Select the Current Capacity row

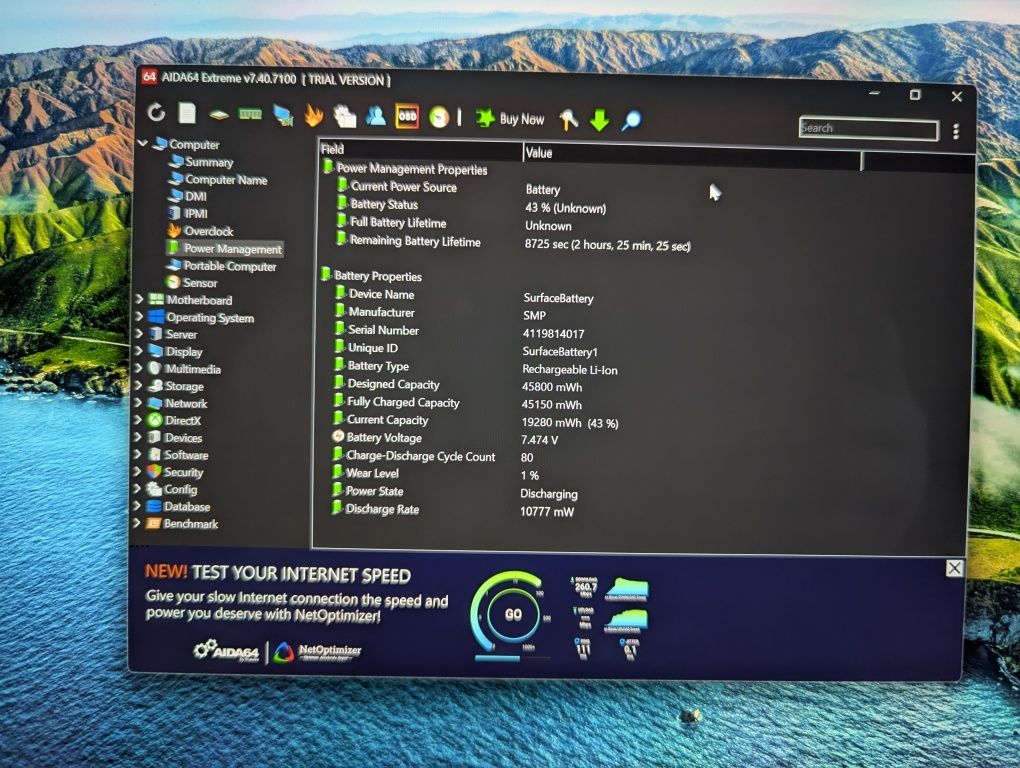point(476,421)
